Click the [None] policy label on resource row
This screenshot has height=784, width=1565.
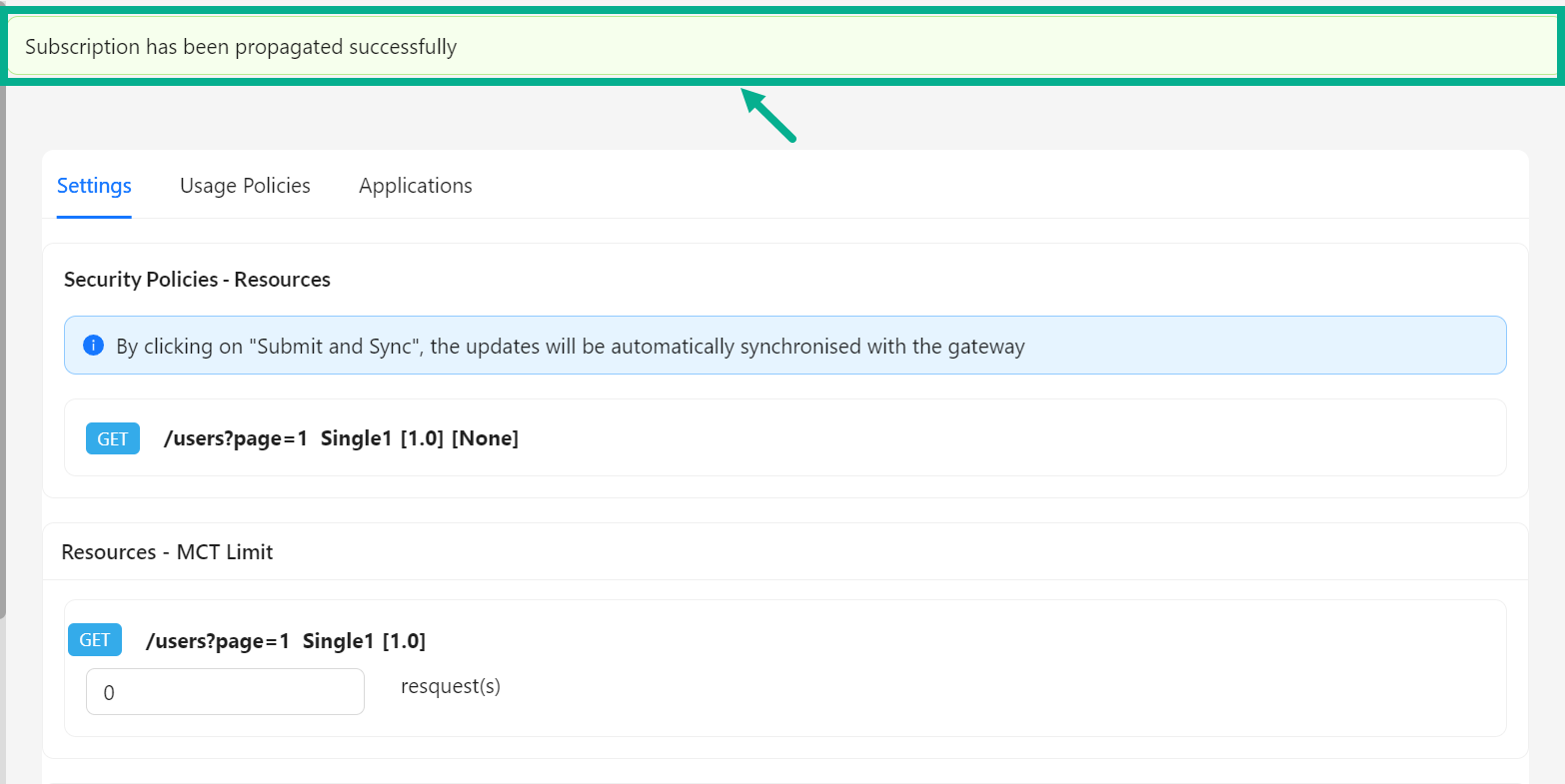pyautogui.click(x=485, y=438)
